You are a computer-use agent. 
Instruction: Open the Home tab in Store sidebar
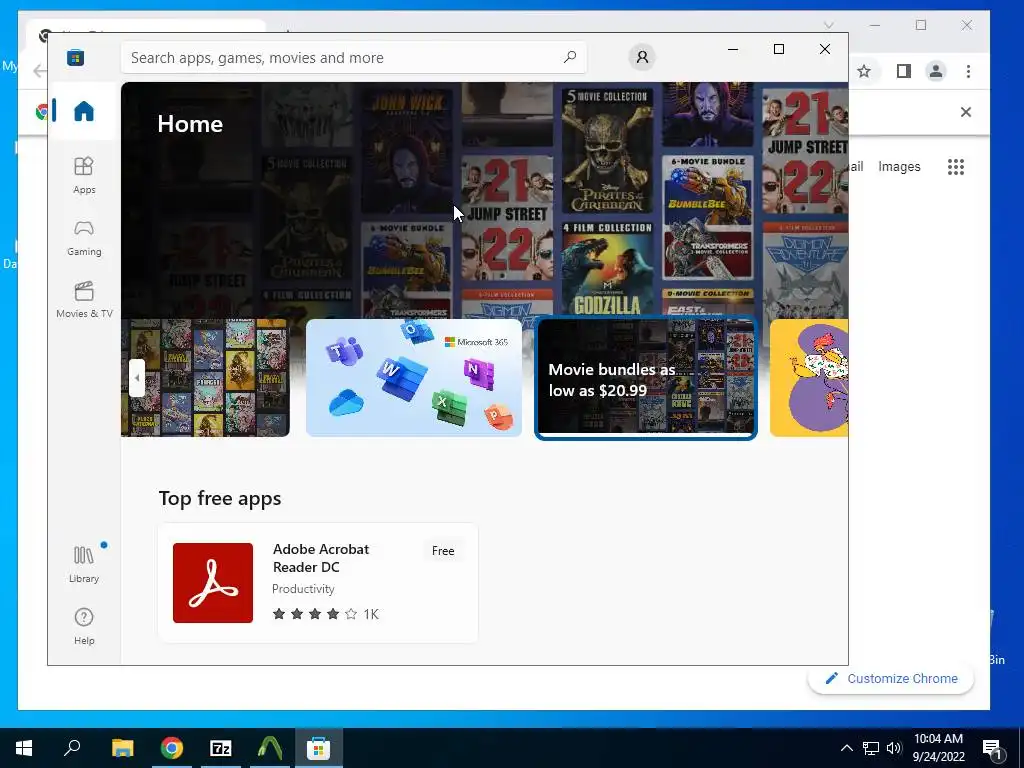84,111
